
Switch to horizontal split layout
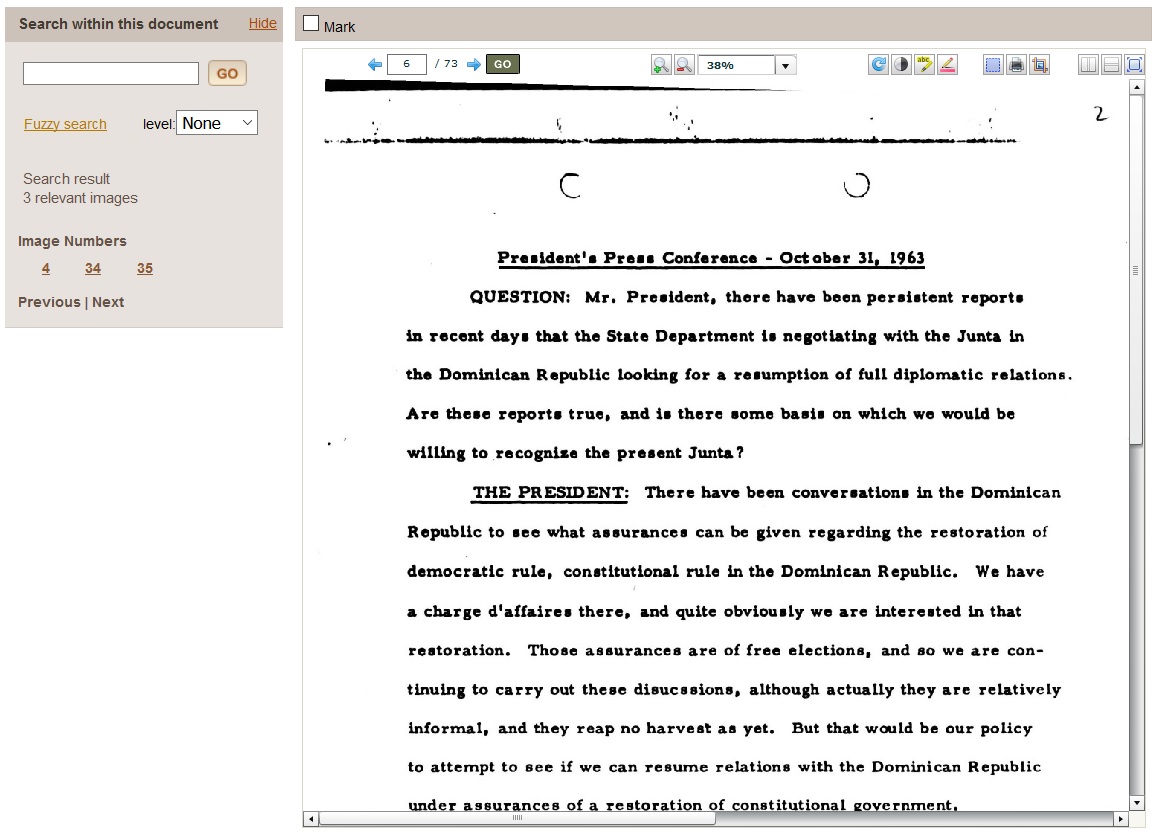(1111, 64)
